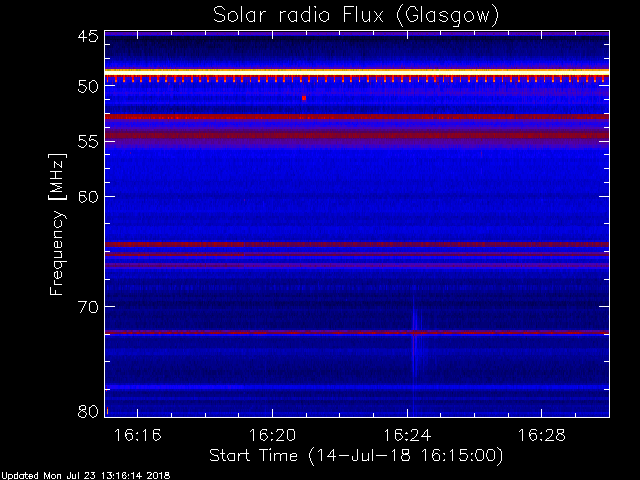Image resolution: width=640 pixels, height=480 pixels.
Task: Click the 'Updated Mon Jul 23 13:16:14 2018' timestamp
Action: [85, 476]
